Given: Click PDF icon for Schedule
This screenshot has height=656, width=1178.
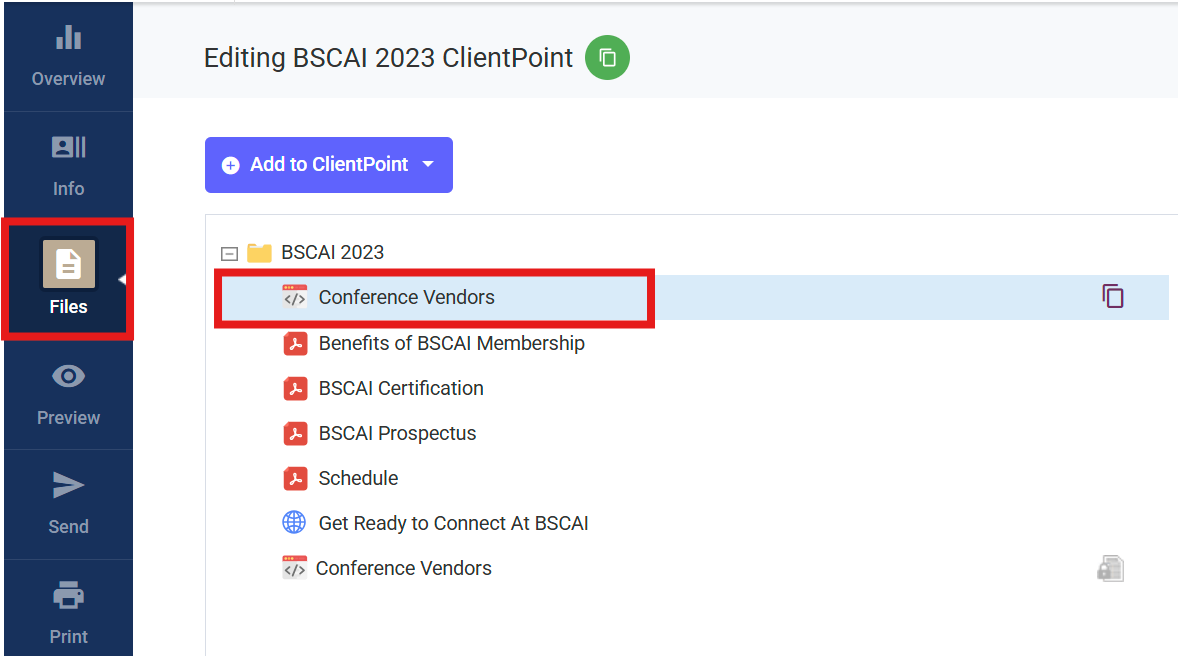Looking at the screenshot, I should point(295,479).
